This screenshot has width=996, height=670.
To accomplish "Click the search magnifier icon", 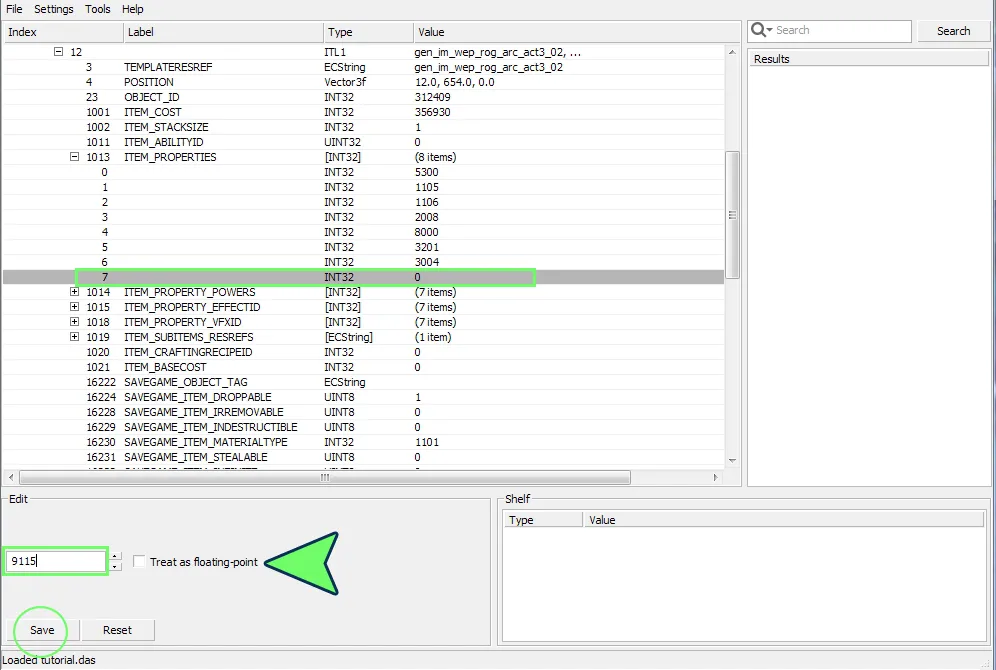I will [x=759, y=30].
